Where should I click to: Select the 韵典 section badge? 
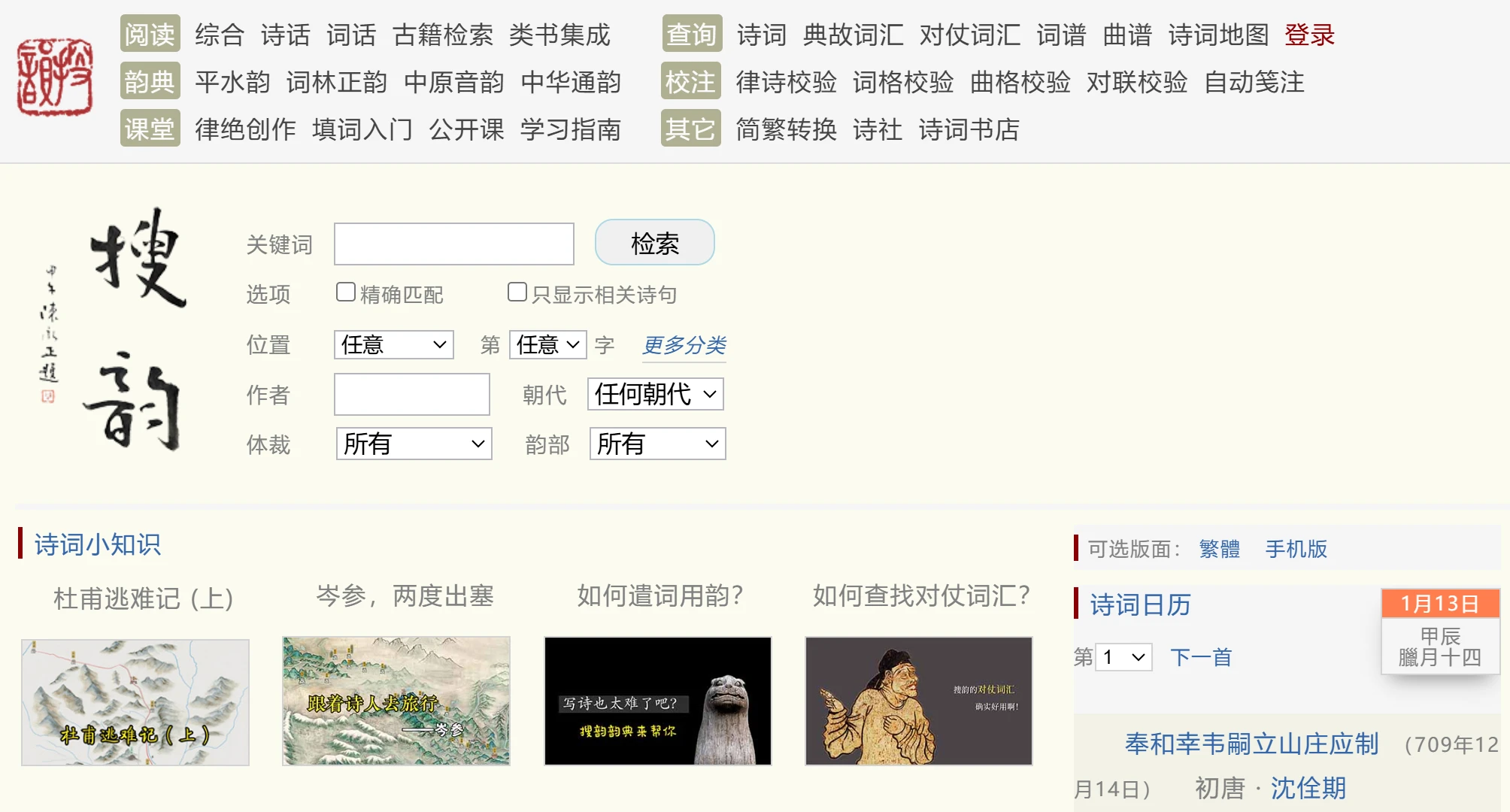coord(150,82)
